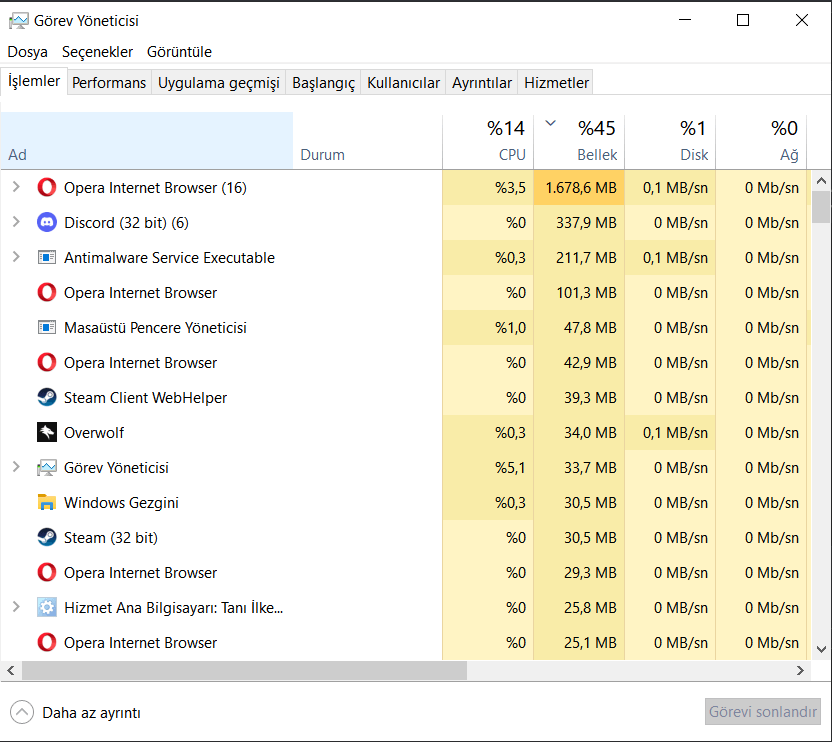The image size is (832, 742).
Task: Expand the Antimalware Service Executable entry
Action: click(16, 257)
